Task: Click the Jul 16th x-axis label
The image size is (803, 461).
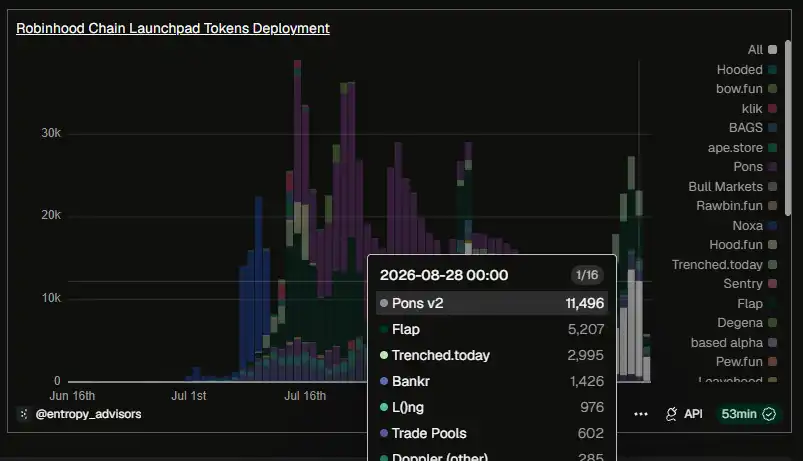Action: point(305,396)
